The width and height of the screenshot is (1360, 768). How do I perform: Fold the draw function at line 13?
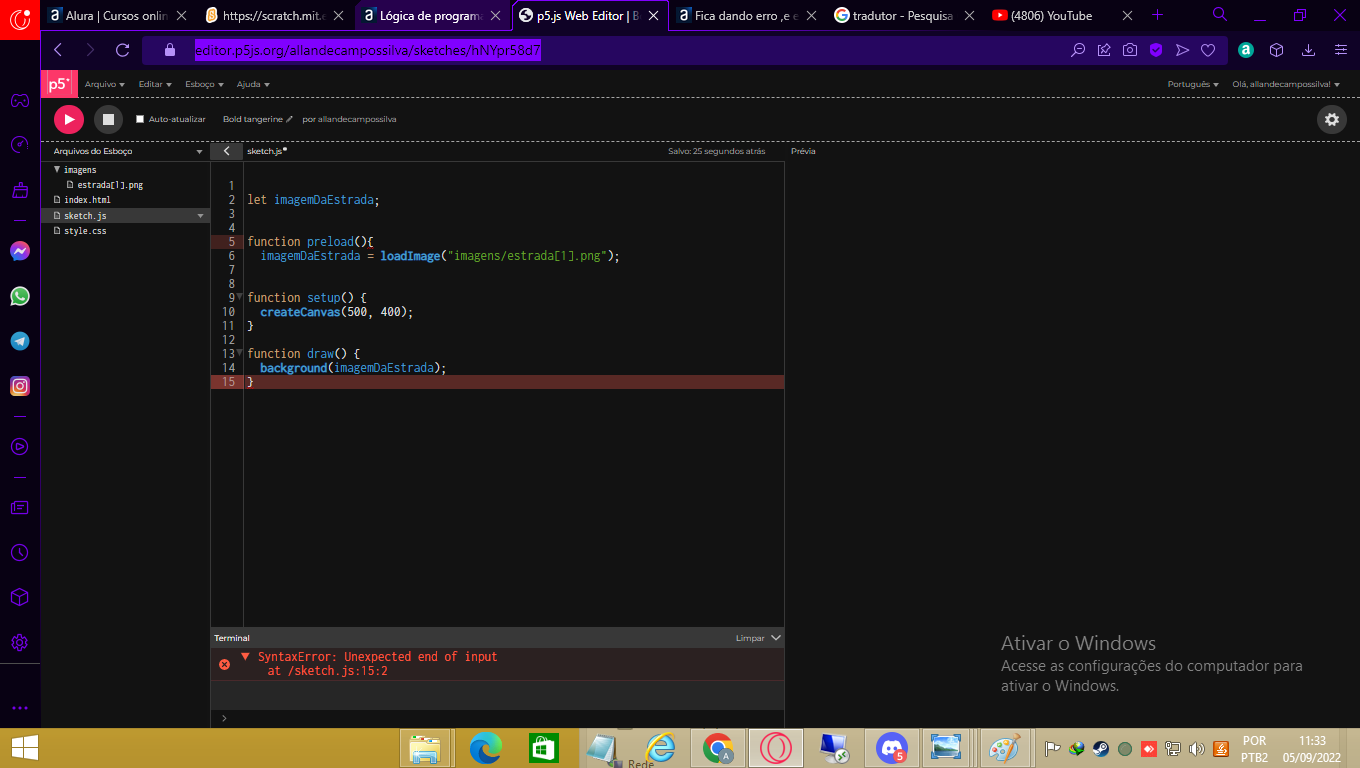tap(240, 353)
